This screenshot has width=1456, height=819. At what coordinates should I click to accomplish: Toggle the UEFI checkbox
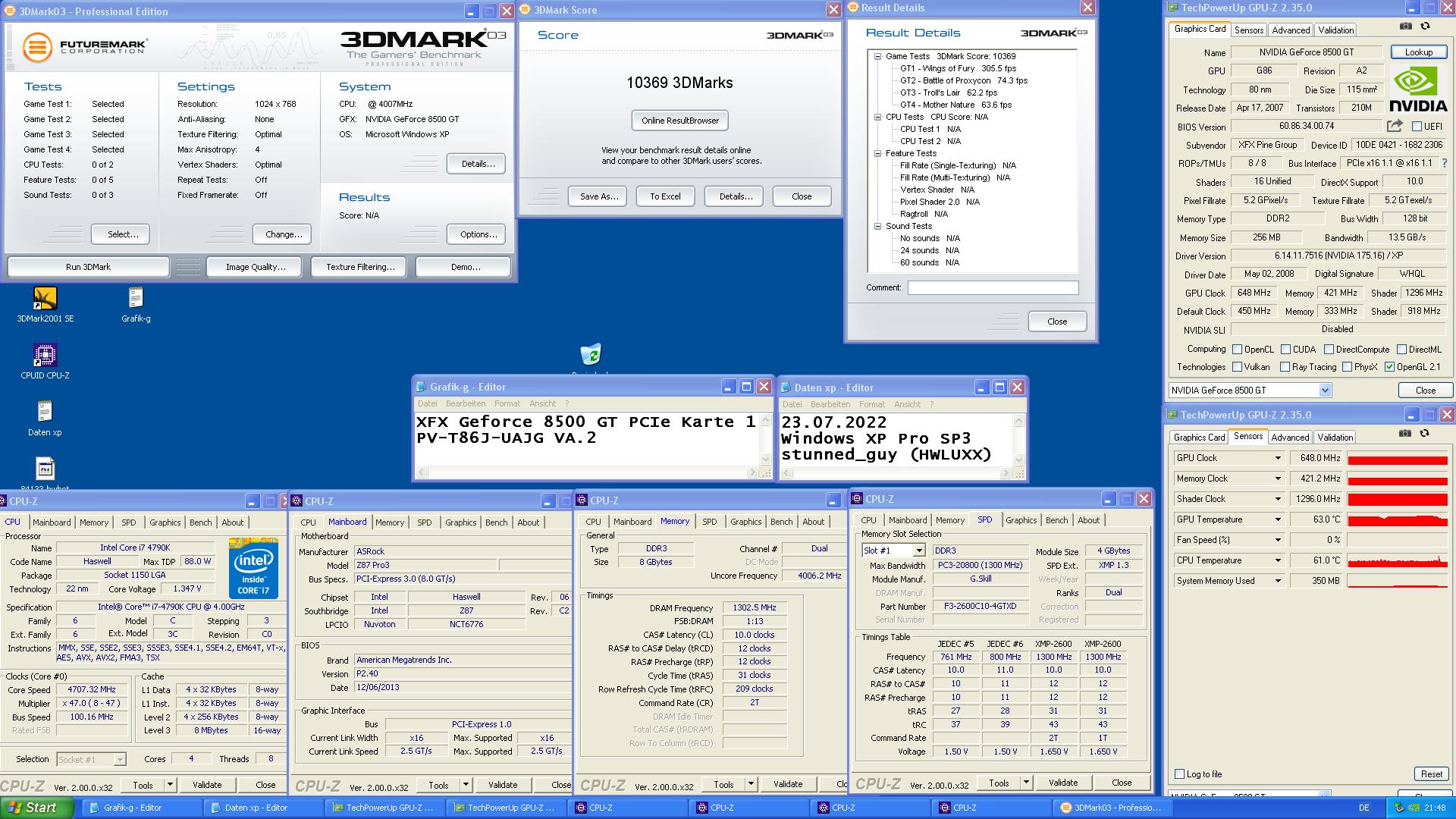(x=1417, y=127)
